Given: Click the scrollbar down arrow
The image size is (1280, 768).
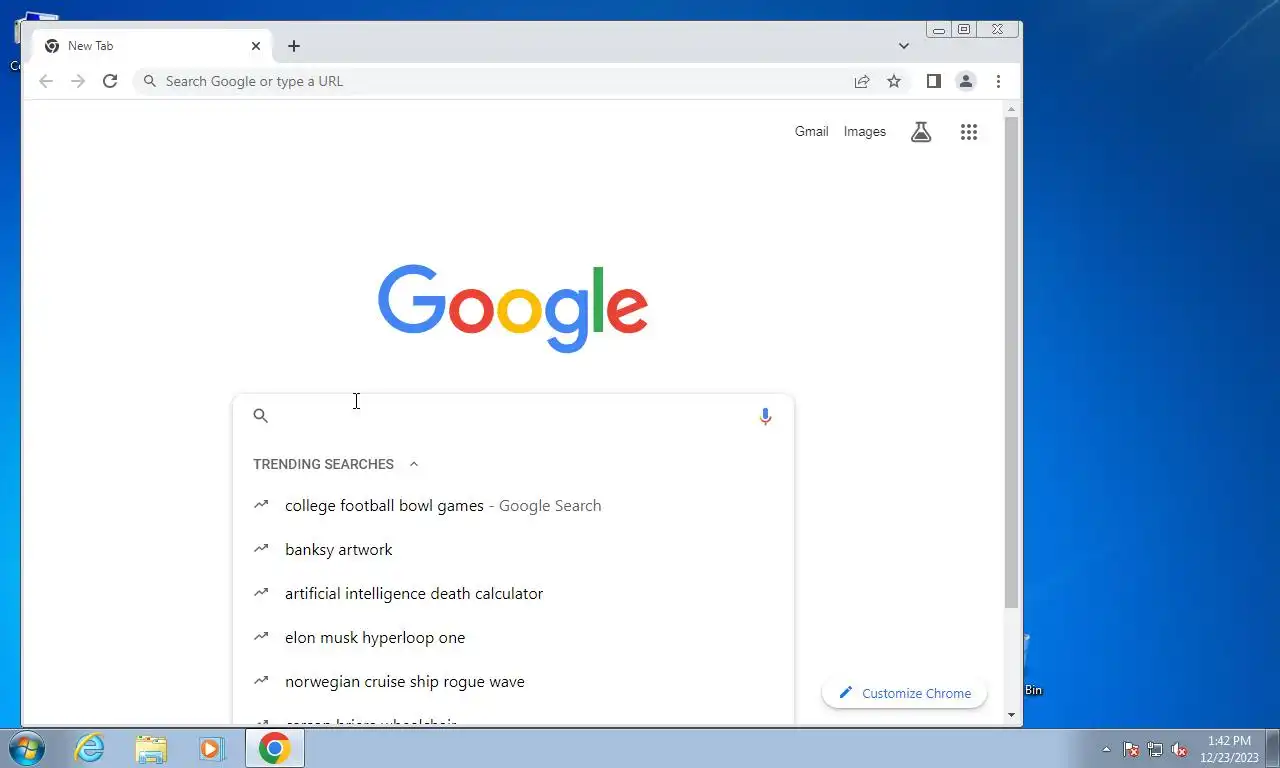Looking at the screenshot, I should (x=1011, y=715).
